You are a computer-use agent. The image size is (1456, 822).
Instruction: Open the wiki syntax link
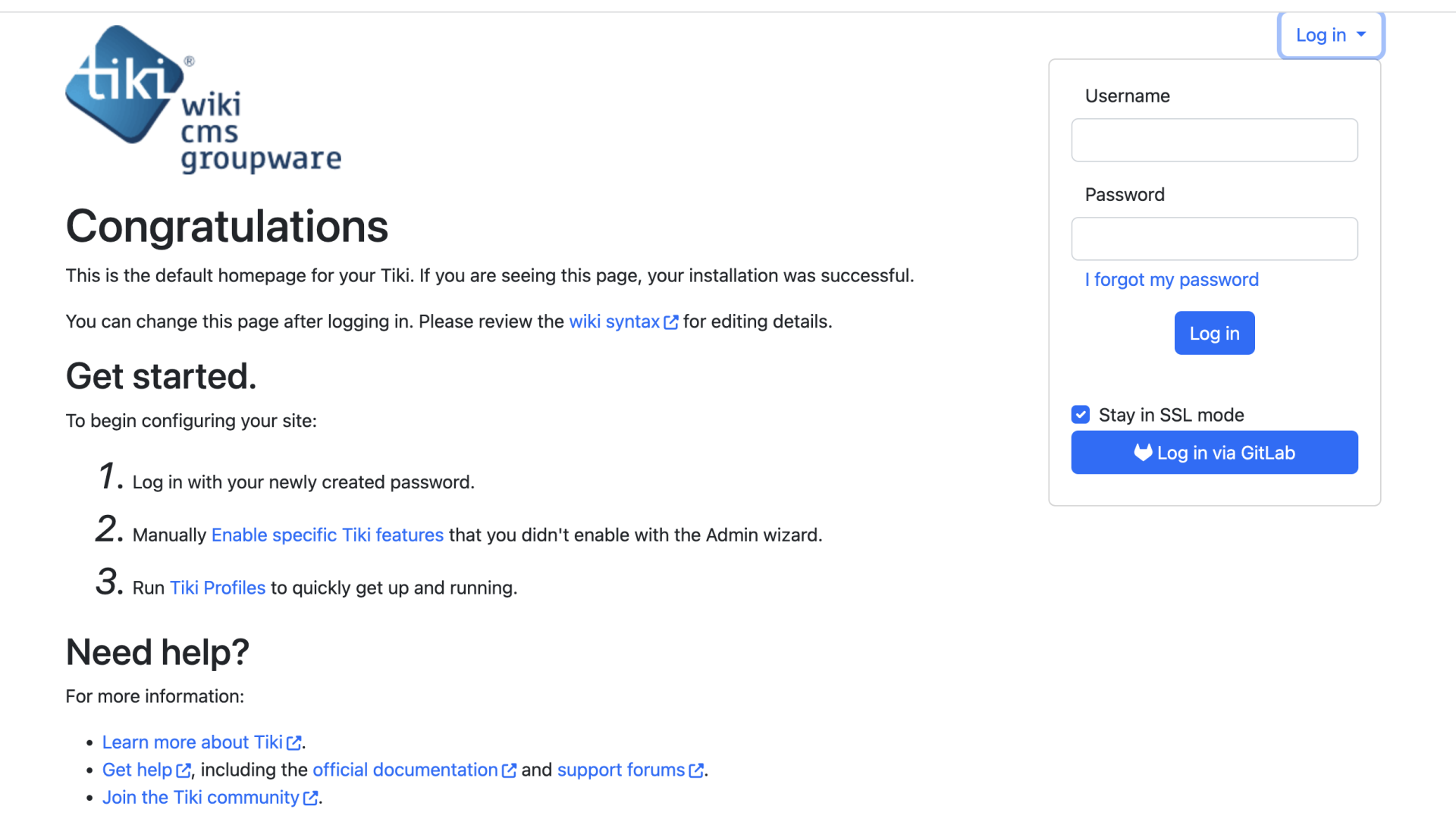(614, 322)
